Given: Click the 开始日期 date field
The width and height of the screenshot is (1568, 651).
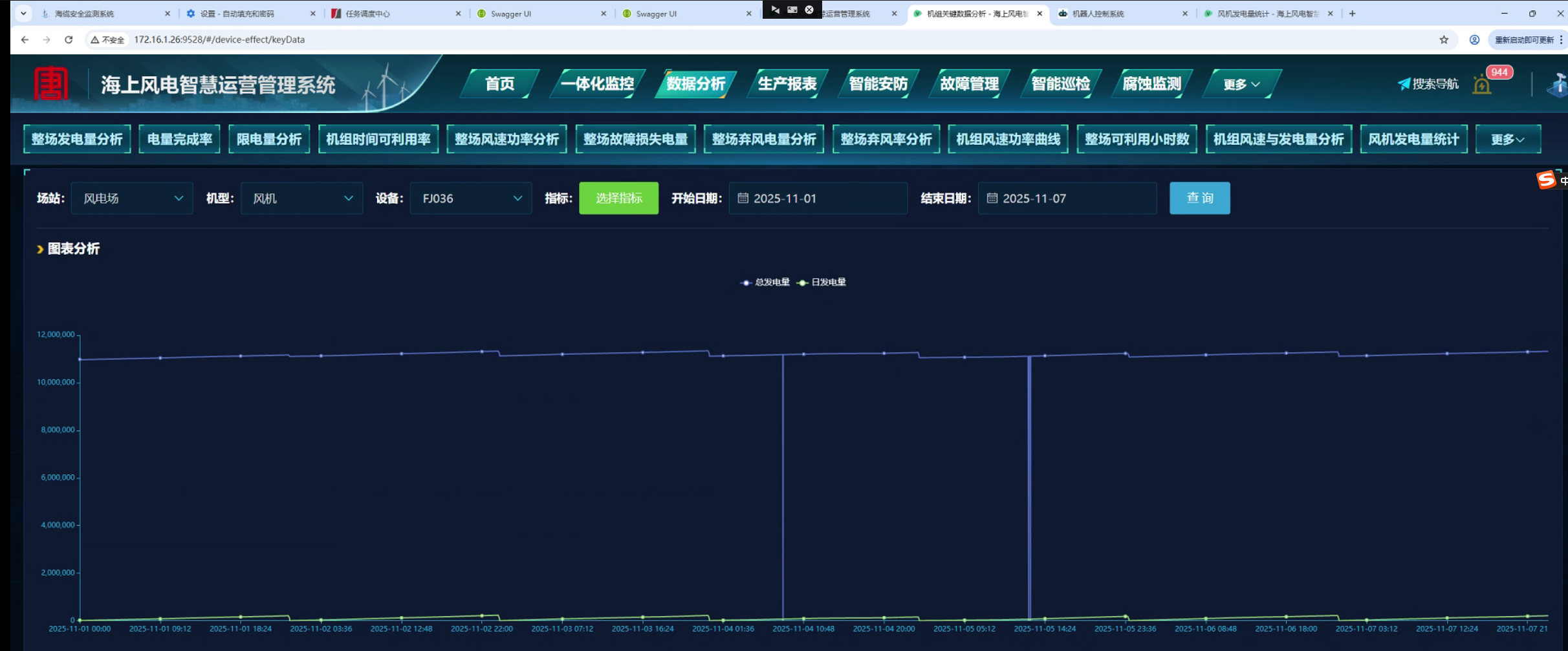Looking at the screenshot, I should [x=818, y=198].
